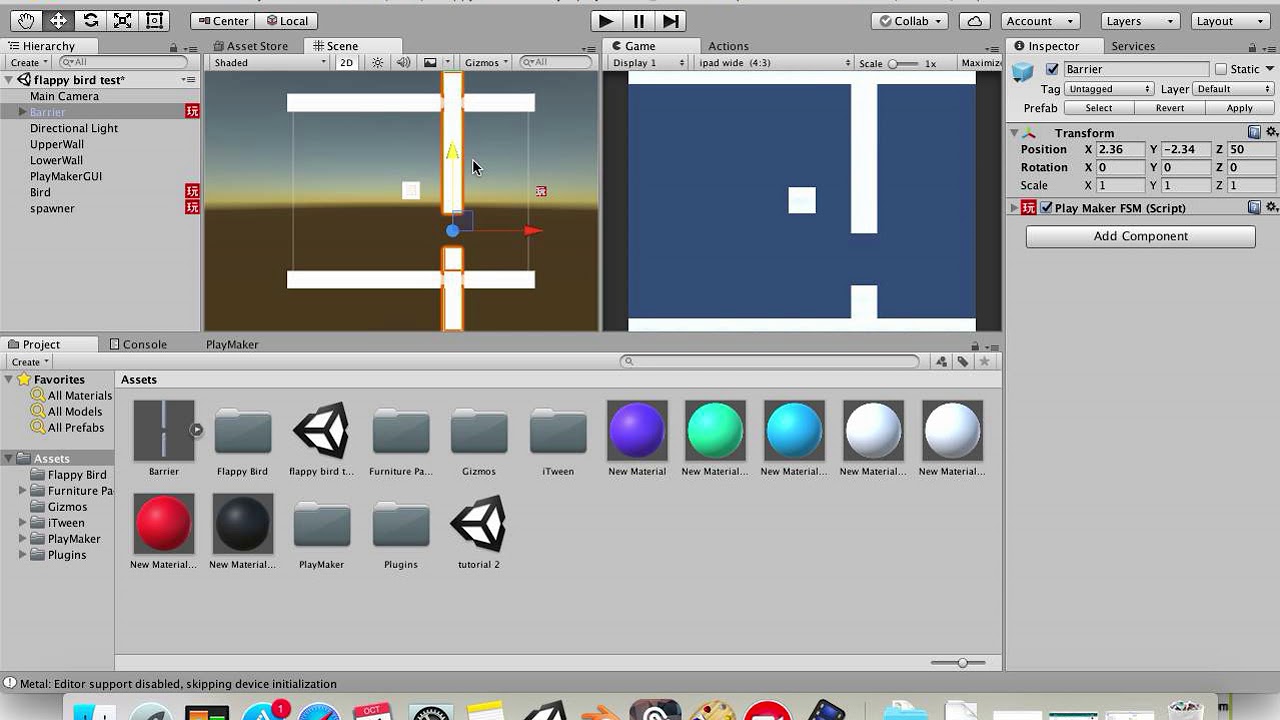
Task: Toggle Maximize on Play in Game view
Action: click(979, 62)
